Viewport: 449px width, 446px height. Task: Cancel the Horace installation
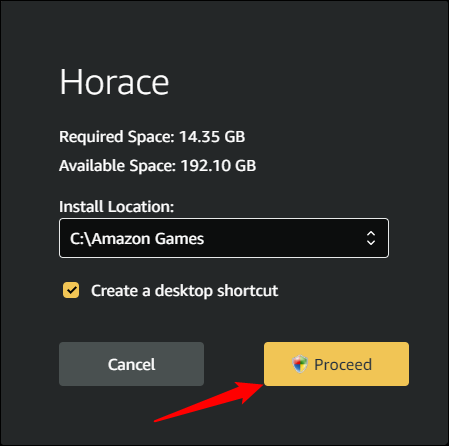click(131, 364)
